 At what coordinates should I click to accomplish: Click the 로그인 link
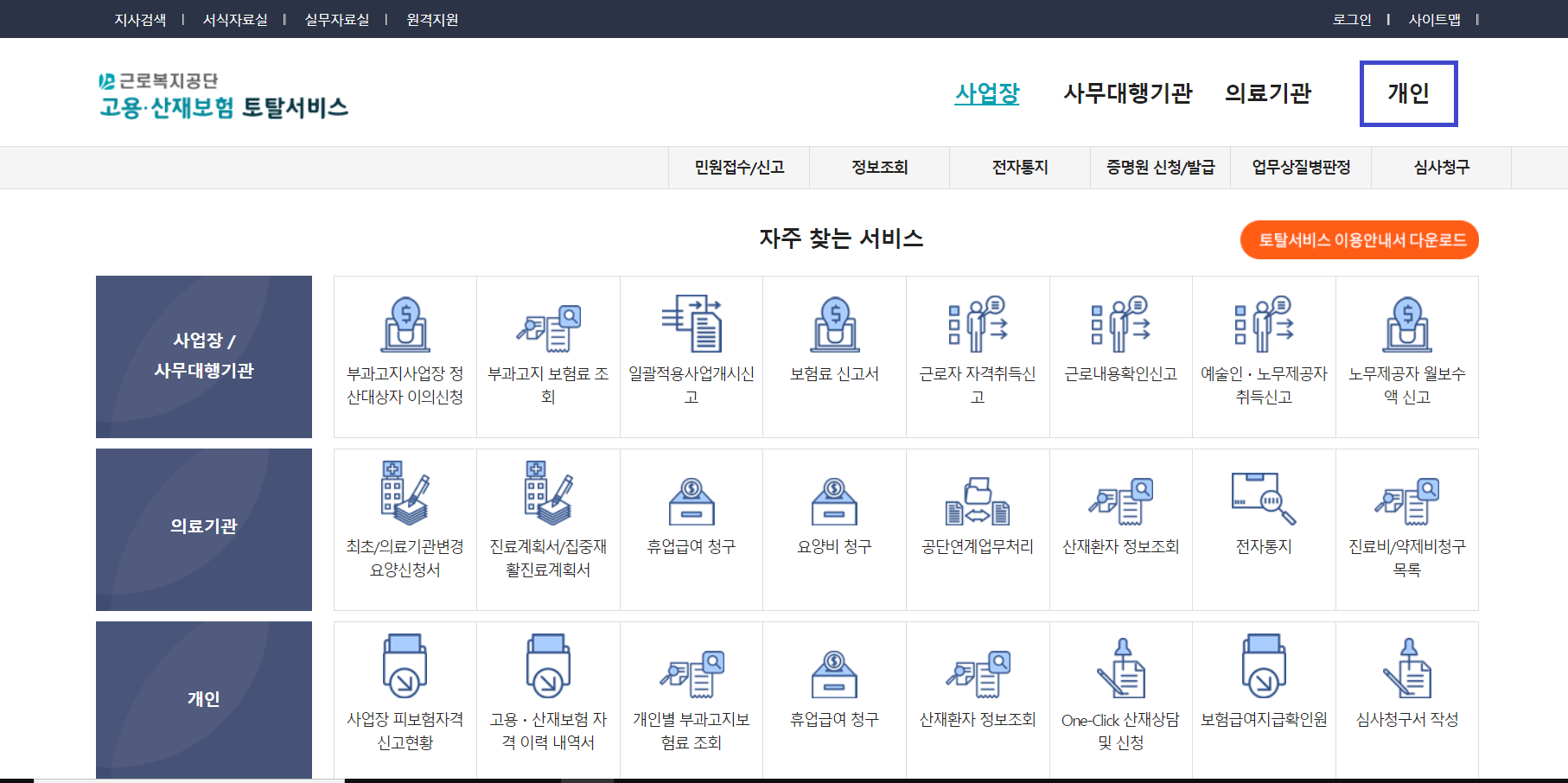pyautogui.click(x=1351, y=19)
